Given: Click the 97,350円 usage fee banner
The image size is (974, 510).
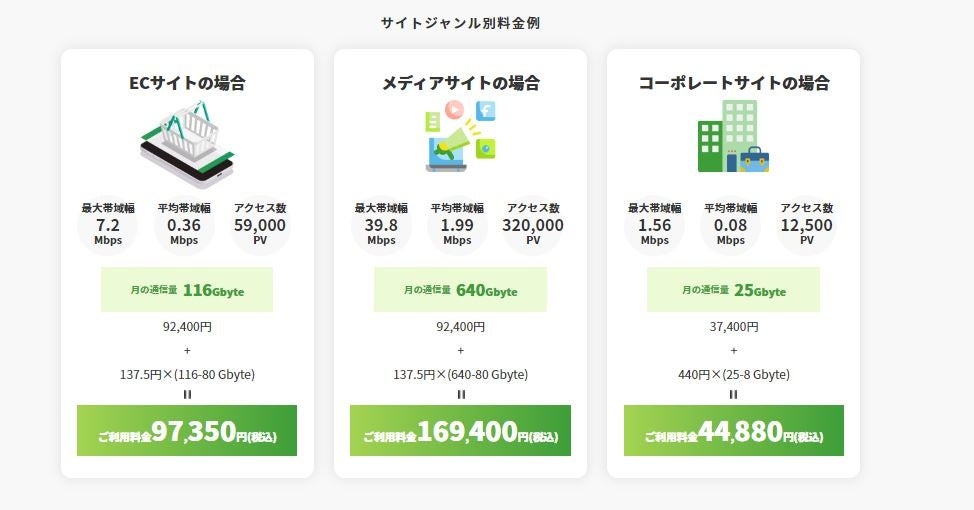Looking at the screenshot, I should click(187, 431).
